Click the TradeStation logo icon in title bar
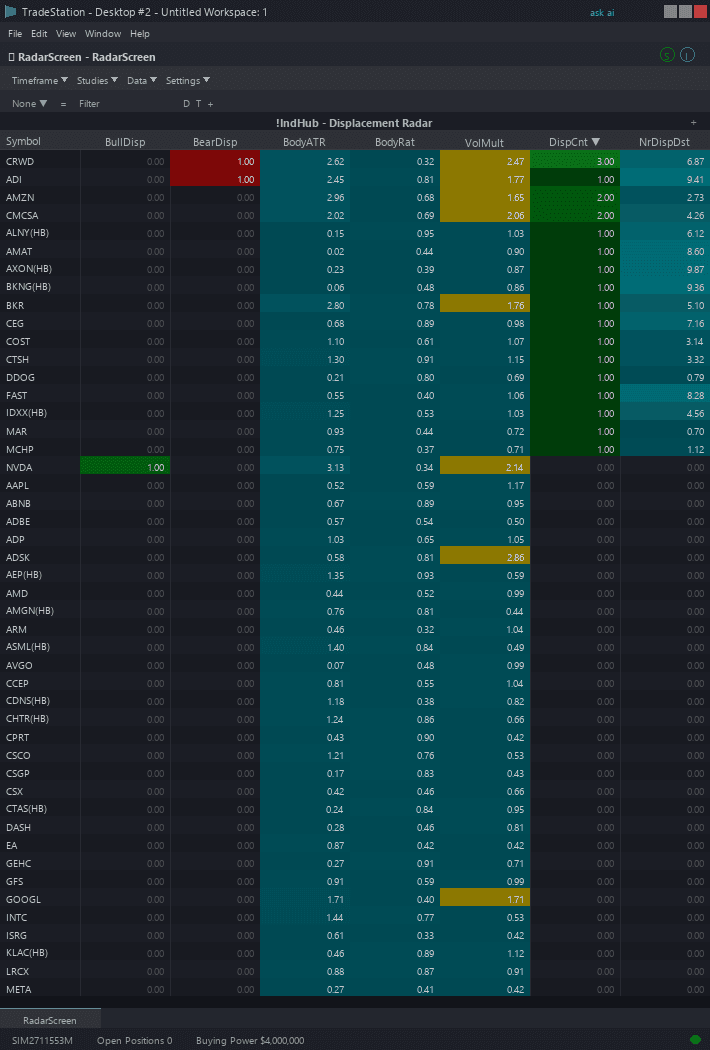Screen dimensions: 710x1050 click(11, 11)
